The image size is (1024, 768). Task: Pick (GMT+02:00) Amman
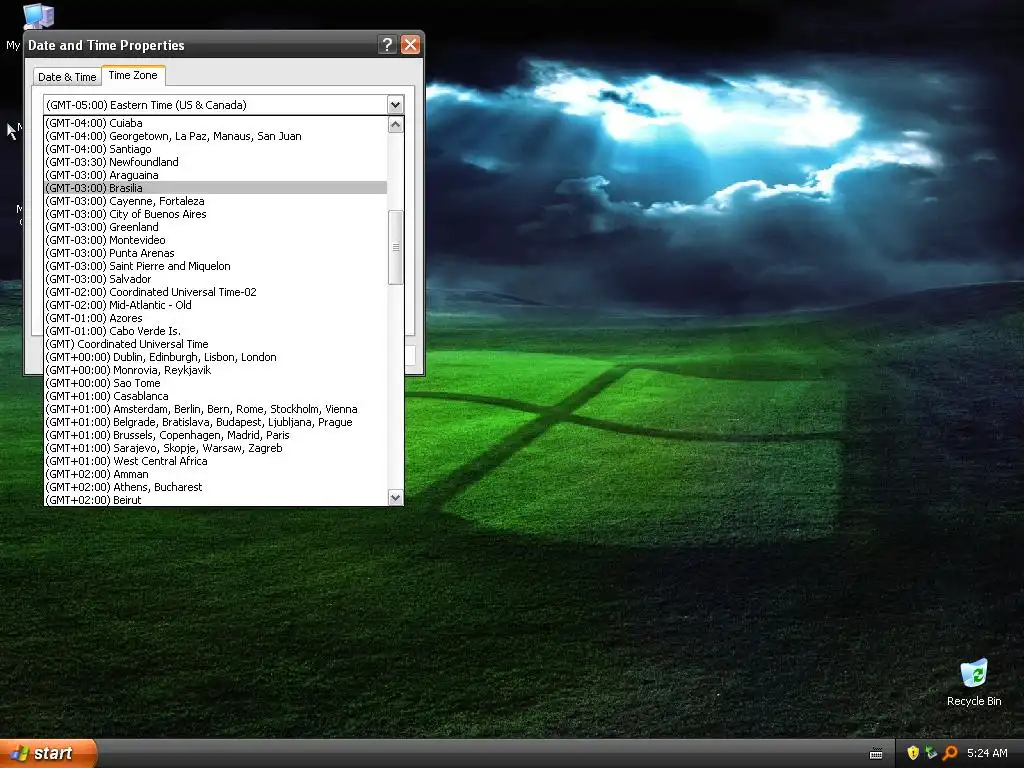point(216,474)
